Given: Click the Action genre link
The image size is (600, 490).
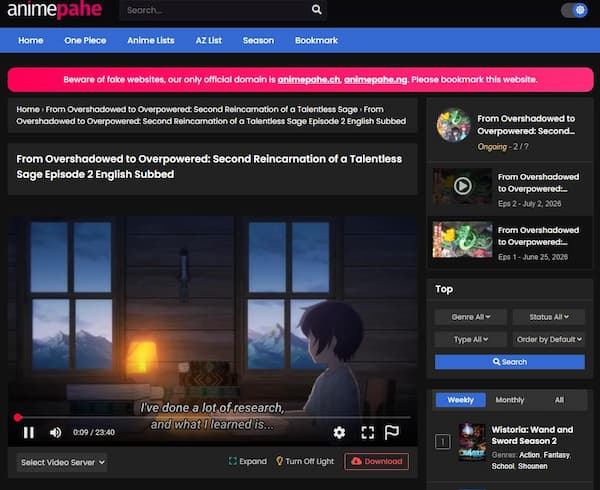Looking at the screenshot, I should (x=529, y=455).
